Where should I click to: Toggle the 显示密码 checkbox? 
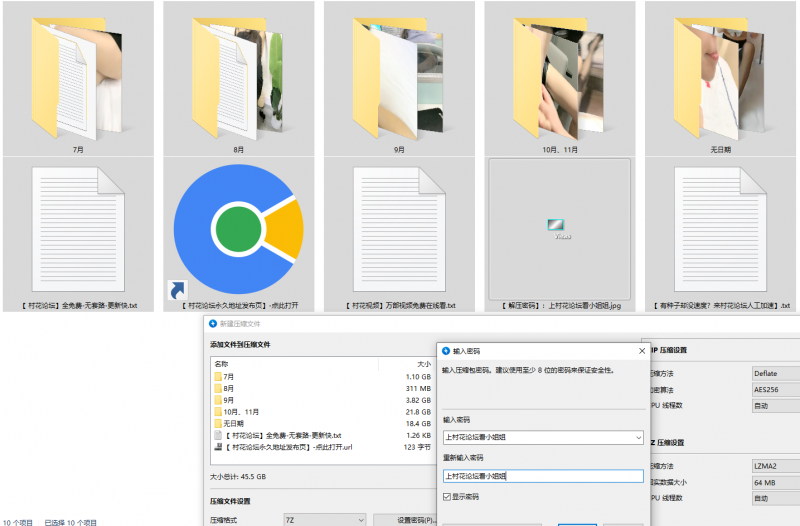(447, 496)
